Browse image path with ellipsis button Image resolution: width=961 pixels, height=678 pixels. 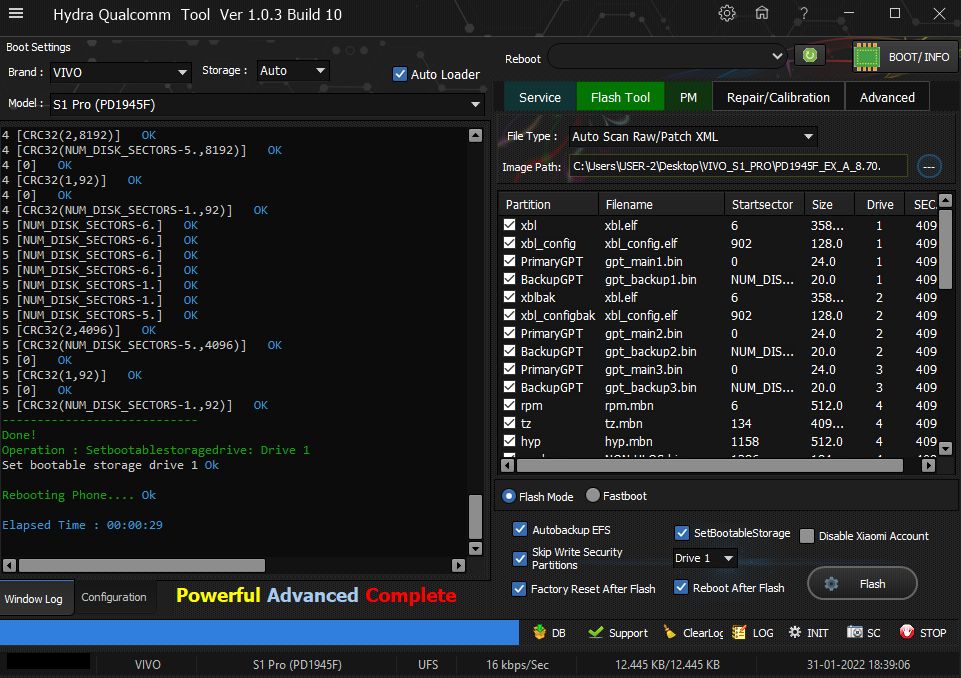point(929,166)
